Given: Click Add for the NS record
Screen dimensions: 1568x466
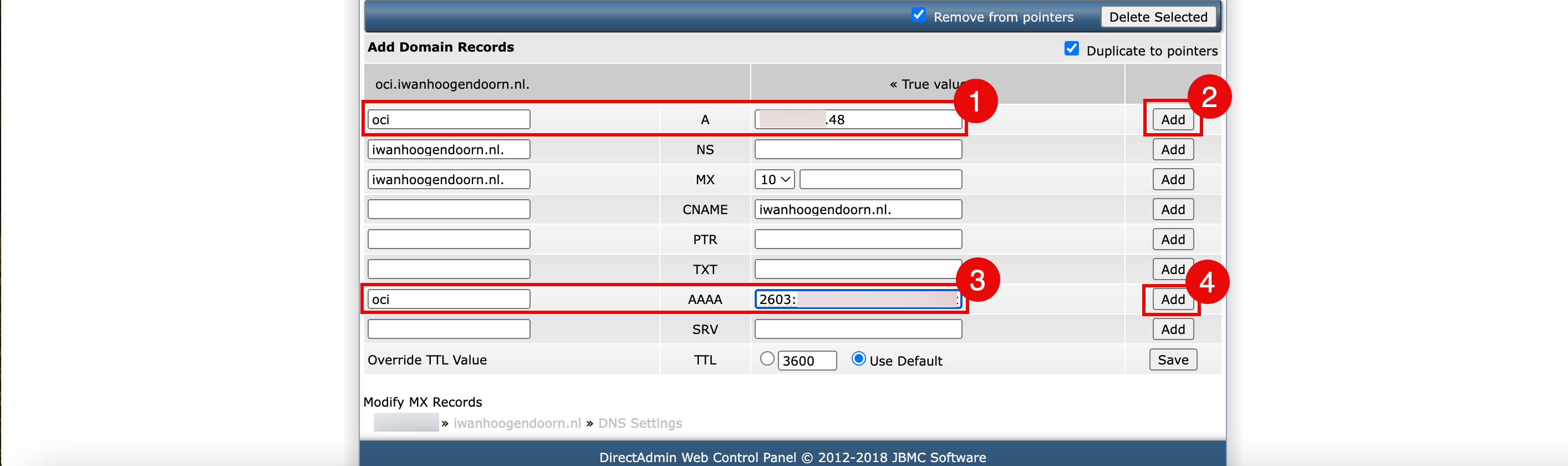Looking at the screenshot, I should pyautogui.click(x=1172, y=149).
